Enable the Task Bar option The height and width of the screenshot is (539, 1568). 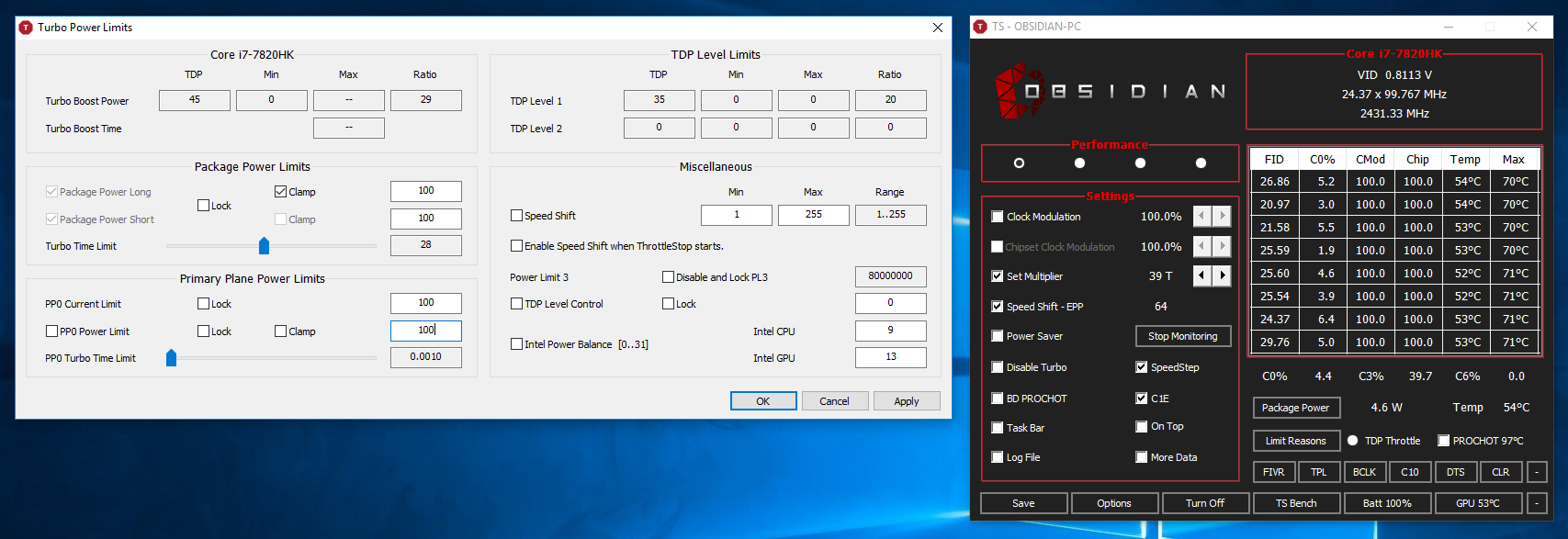pos(998,428)
